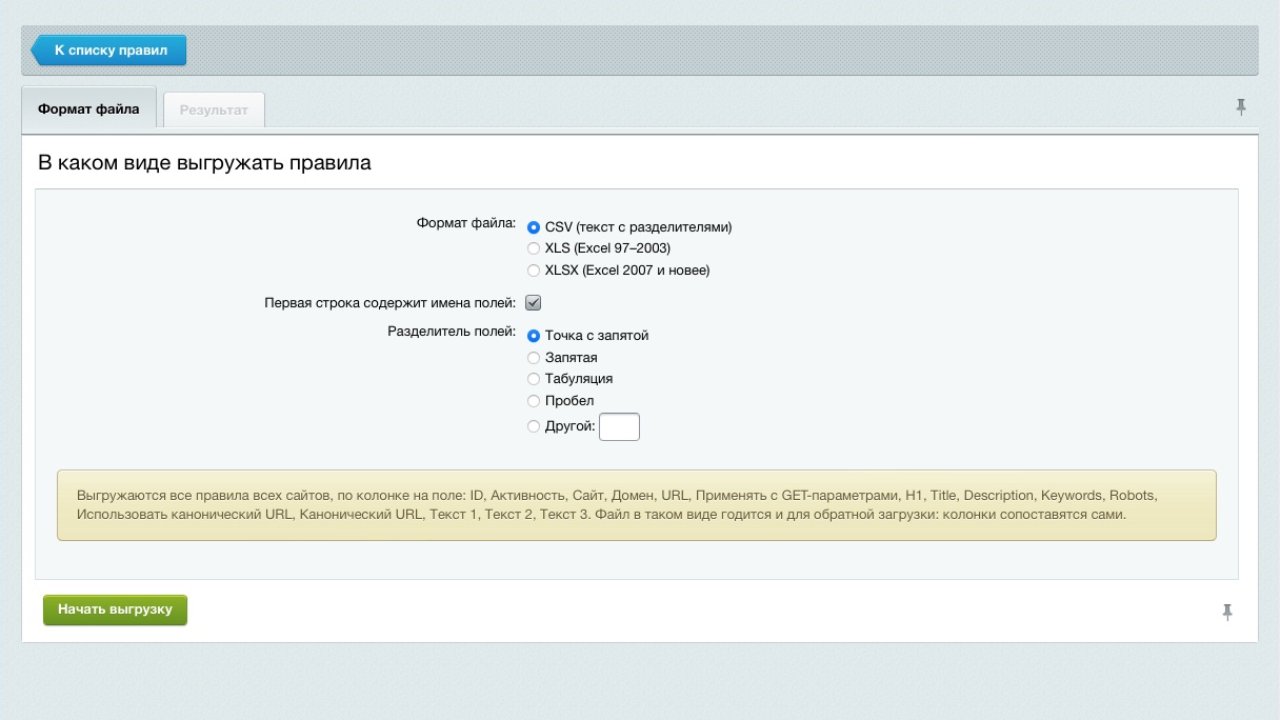Click the info note starting 'Выгружаются все правила'
Image resolution: width=1280 pixels, height=720 pixels.
(x=637, y=505)
